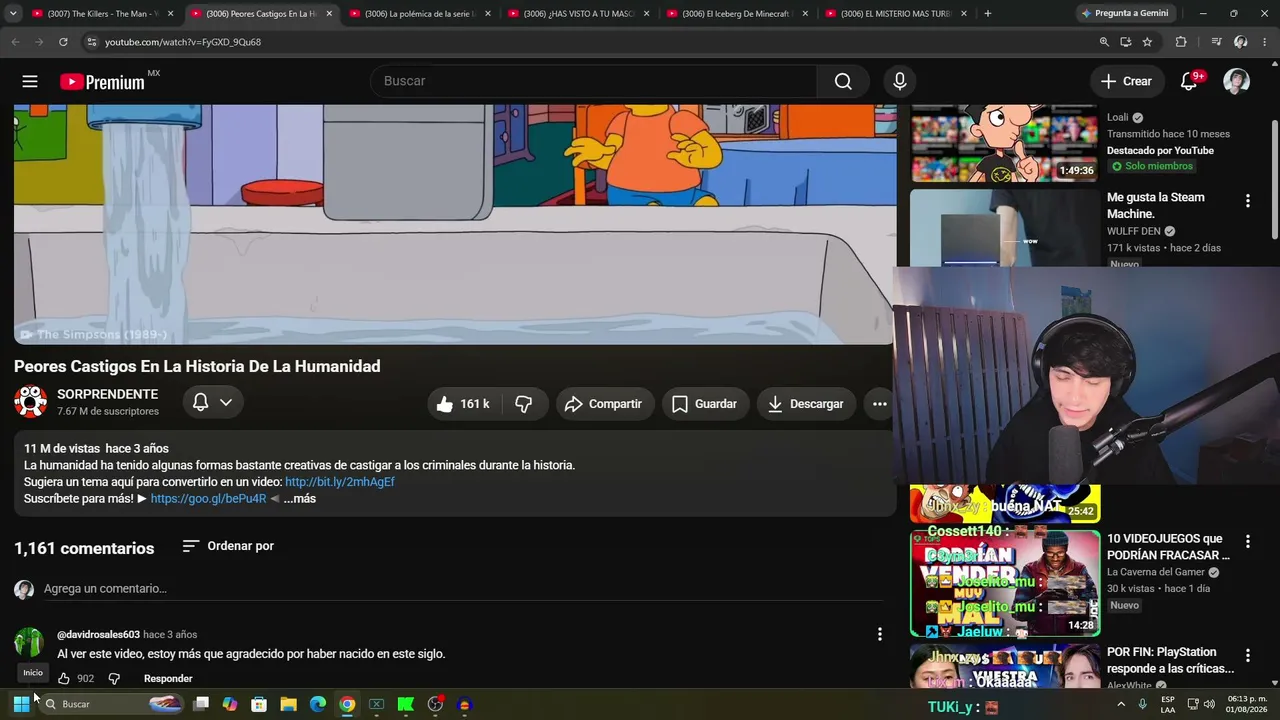This screenshot has width=1280, height=720.
Task: Click the Guardar save button
Action: pyautogui.click(x=705, y=404)
